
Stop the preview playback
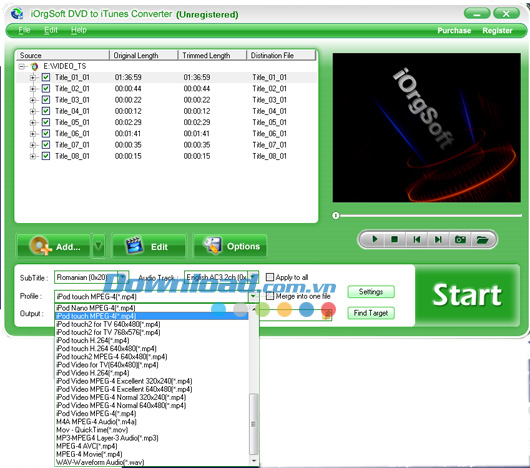[x=394, y=239]
